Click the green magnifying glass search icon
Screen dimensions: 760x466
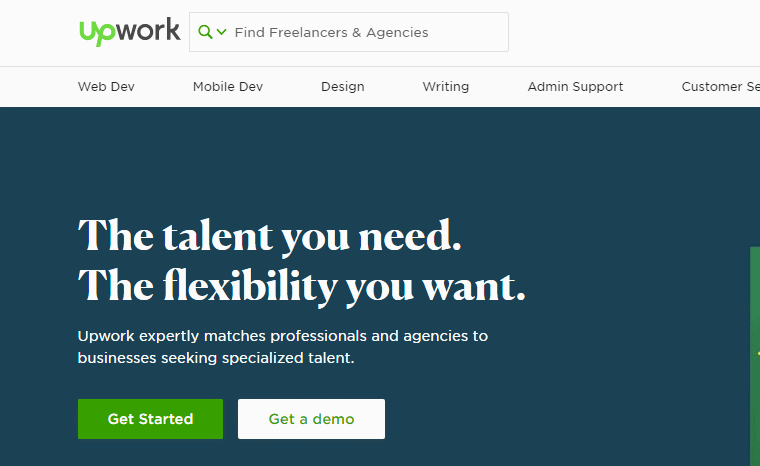pos(205,32)
